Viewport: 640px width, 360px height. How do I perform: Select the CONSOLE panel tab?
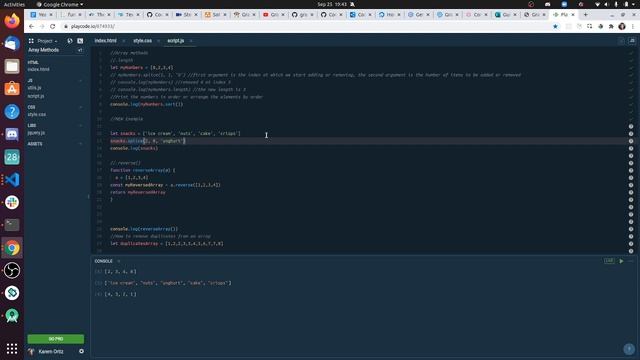tap(103, 261)
